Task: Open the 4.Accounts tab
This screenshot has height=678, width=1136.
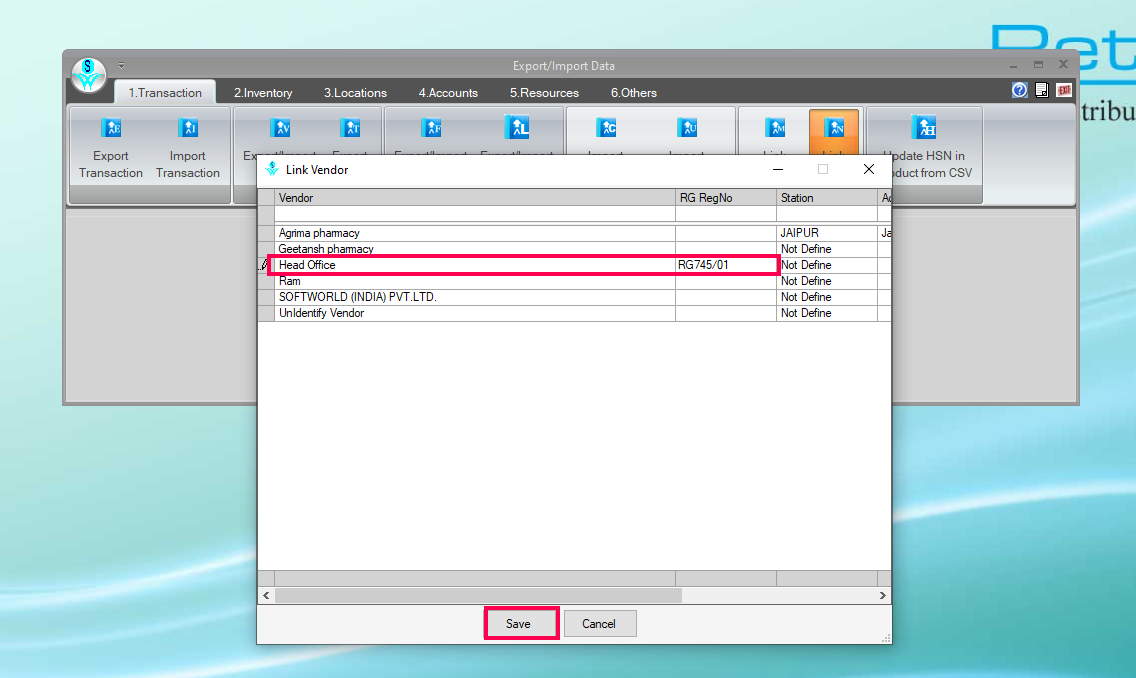Action: [448, 93]
